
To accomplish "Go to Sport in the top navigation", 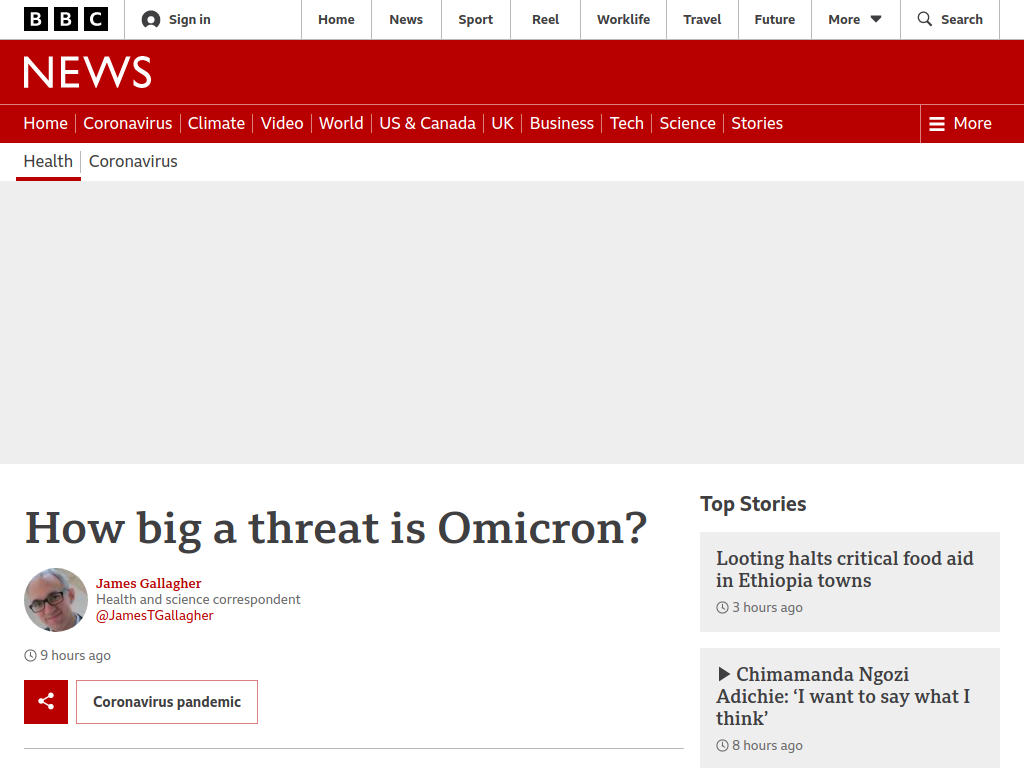I will tap(475, 20).
